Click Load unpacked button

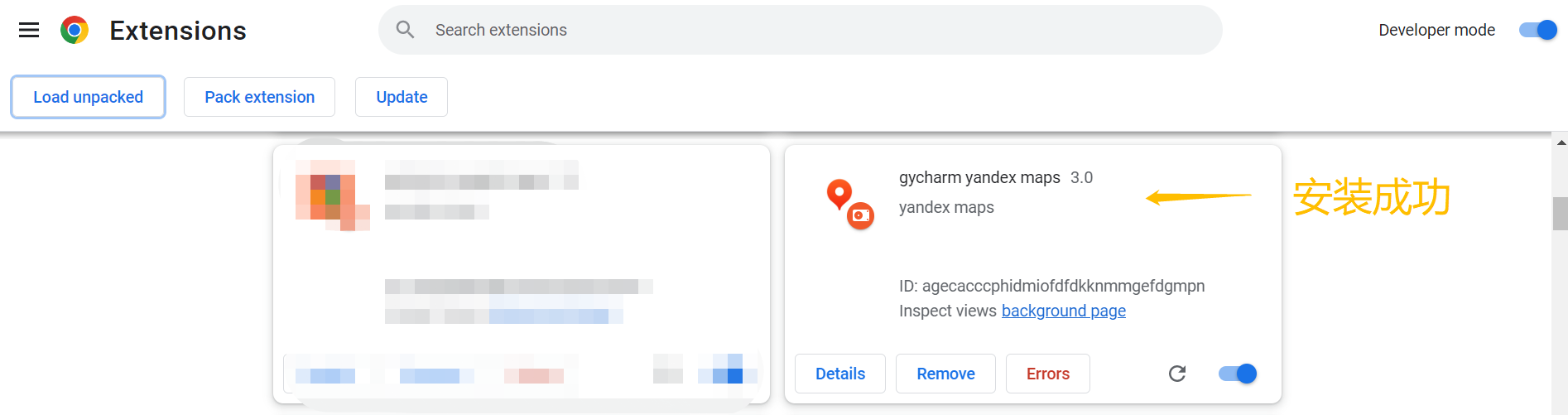(x=88, y=97)
